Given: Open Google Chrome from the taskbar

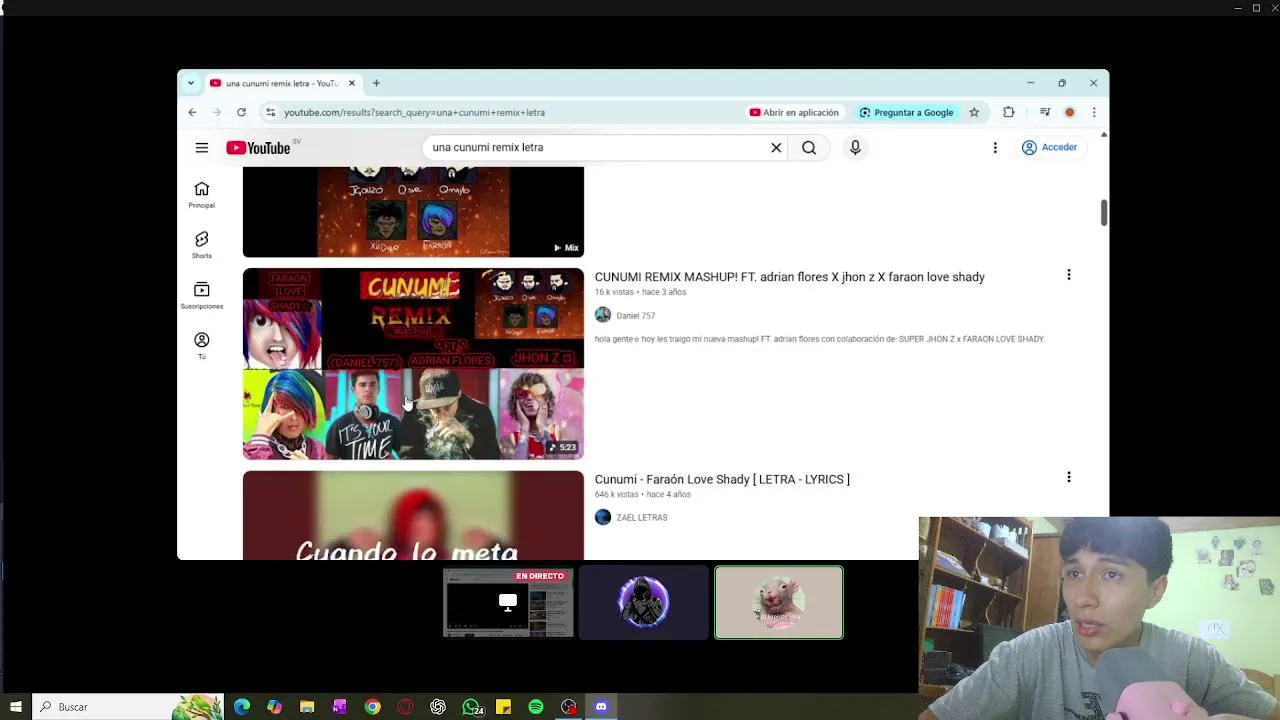Looking at the screenshot, I should point(372,707).
